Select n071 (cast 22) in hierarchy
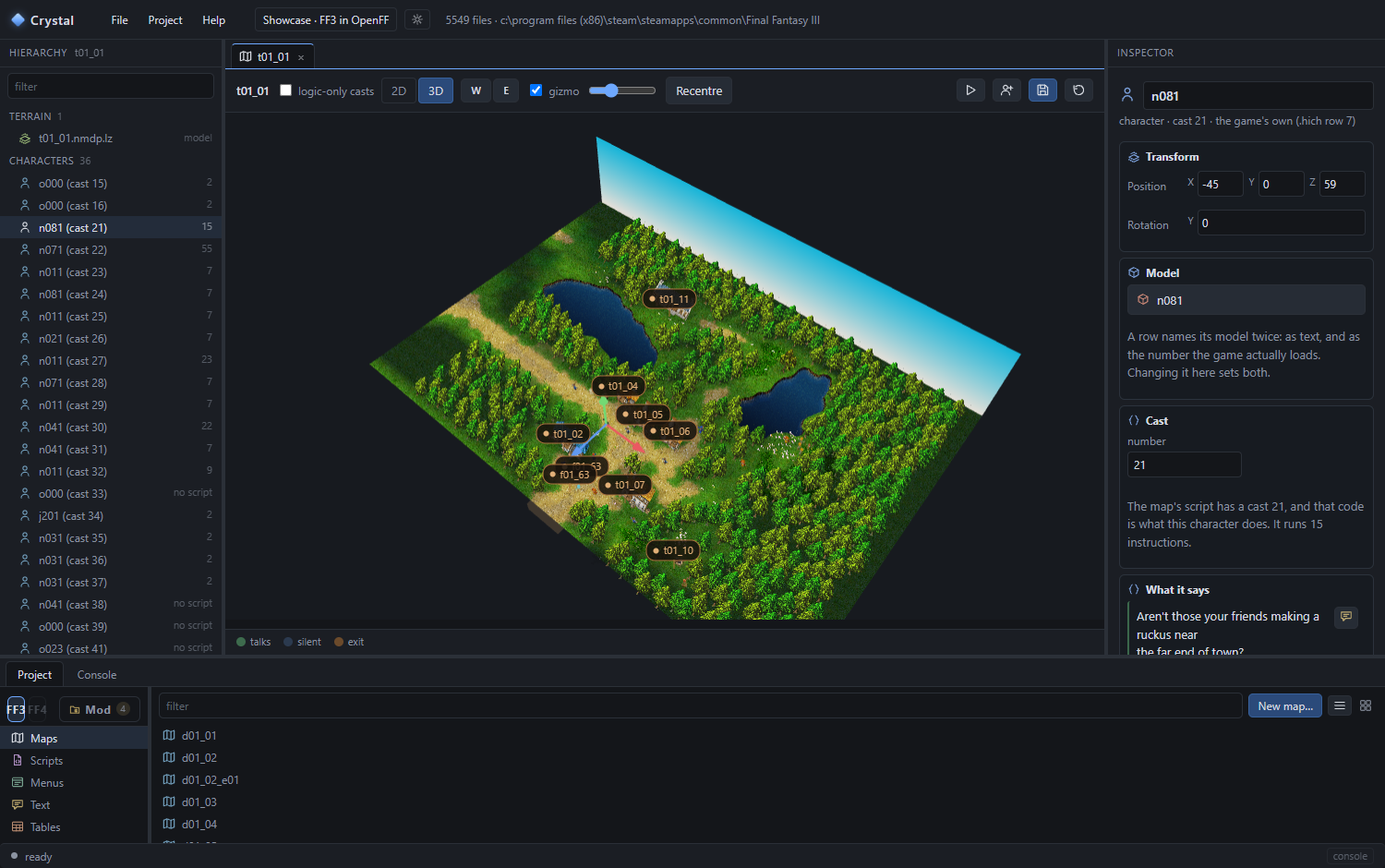The width and height of the screenshot is (1385, 868). [111, 249]
